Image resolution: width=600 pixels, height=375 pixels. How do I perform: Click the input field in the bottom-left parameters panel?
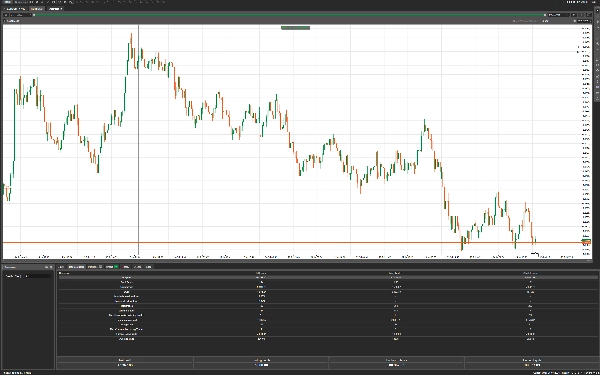click(38, 276)
